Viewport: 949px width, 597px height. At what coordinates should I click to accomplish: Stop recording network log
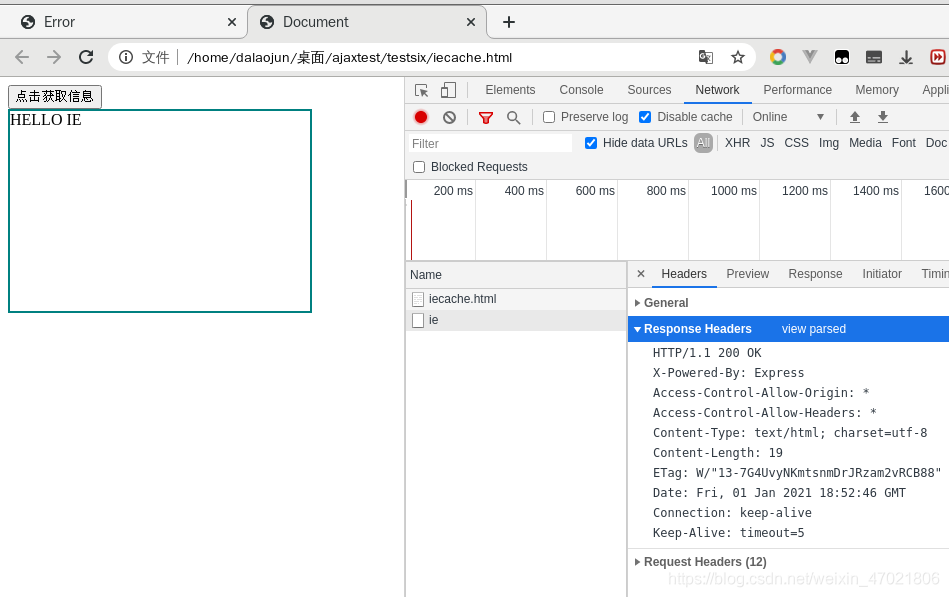click(x=421, y=117)
